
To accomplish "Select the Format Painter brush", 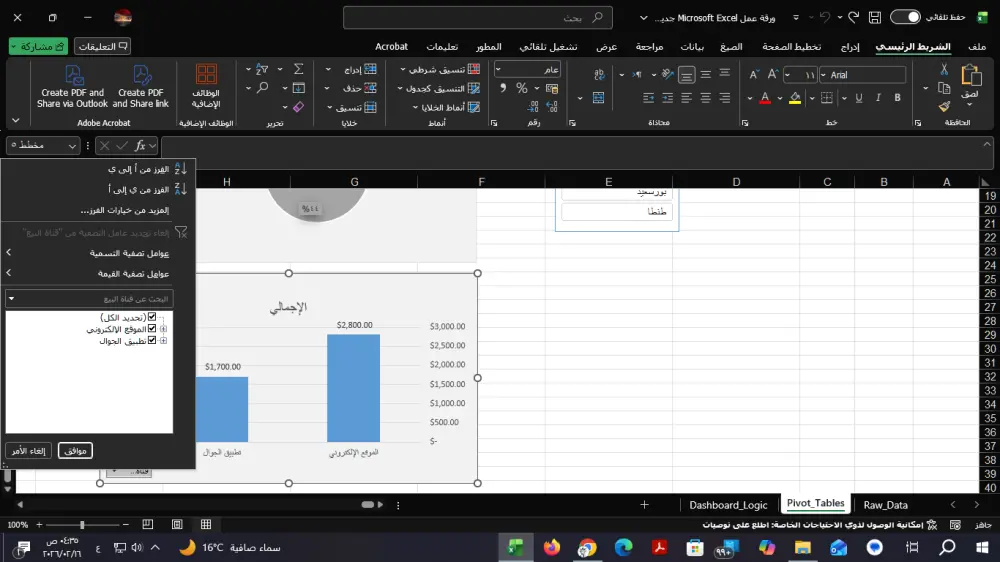I will [x=944, y=107].
